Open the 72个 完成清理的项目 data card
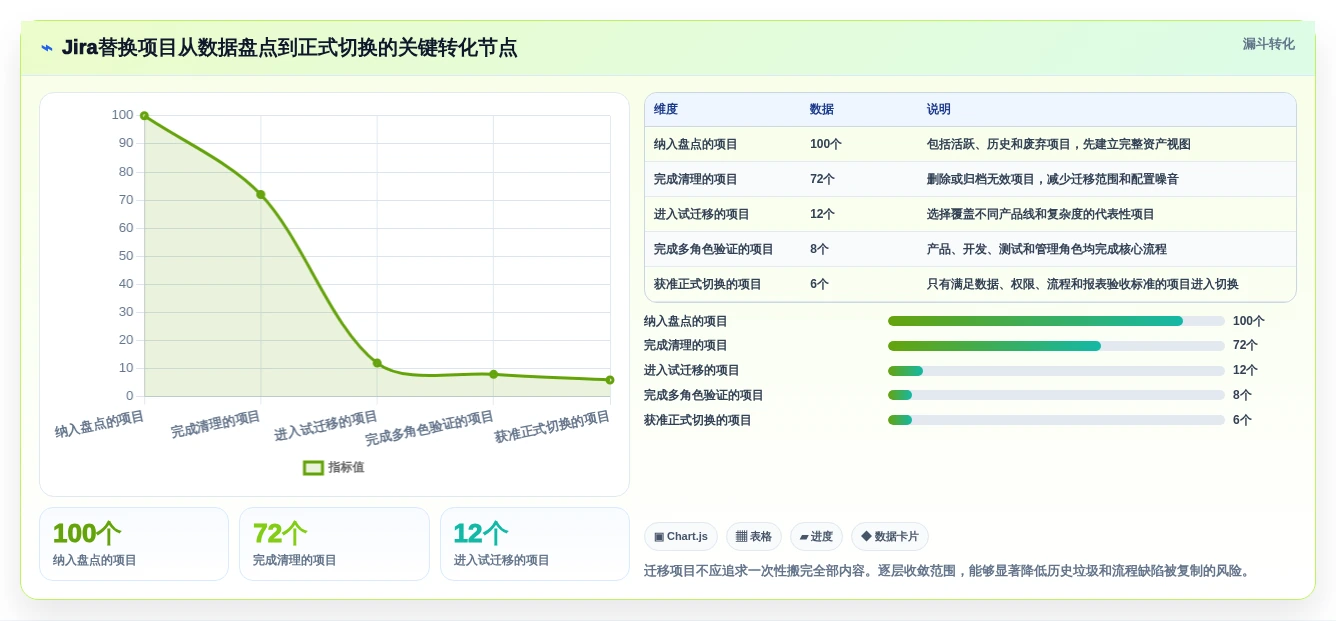The image size is (1336, 621). [334, 544]
